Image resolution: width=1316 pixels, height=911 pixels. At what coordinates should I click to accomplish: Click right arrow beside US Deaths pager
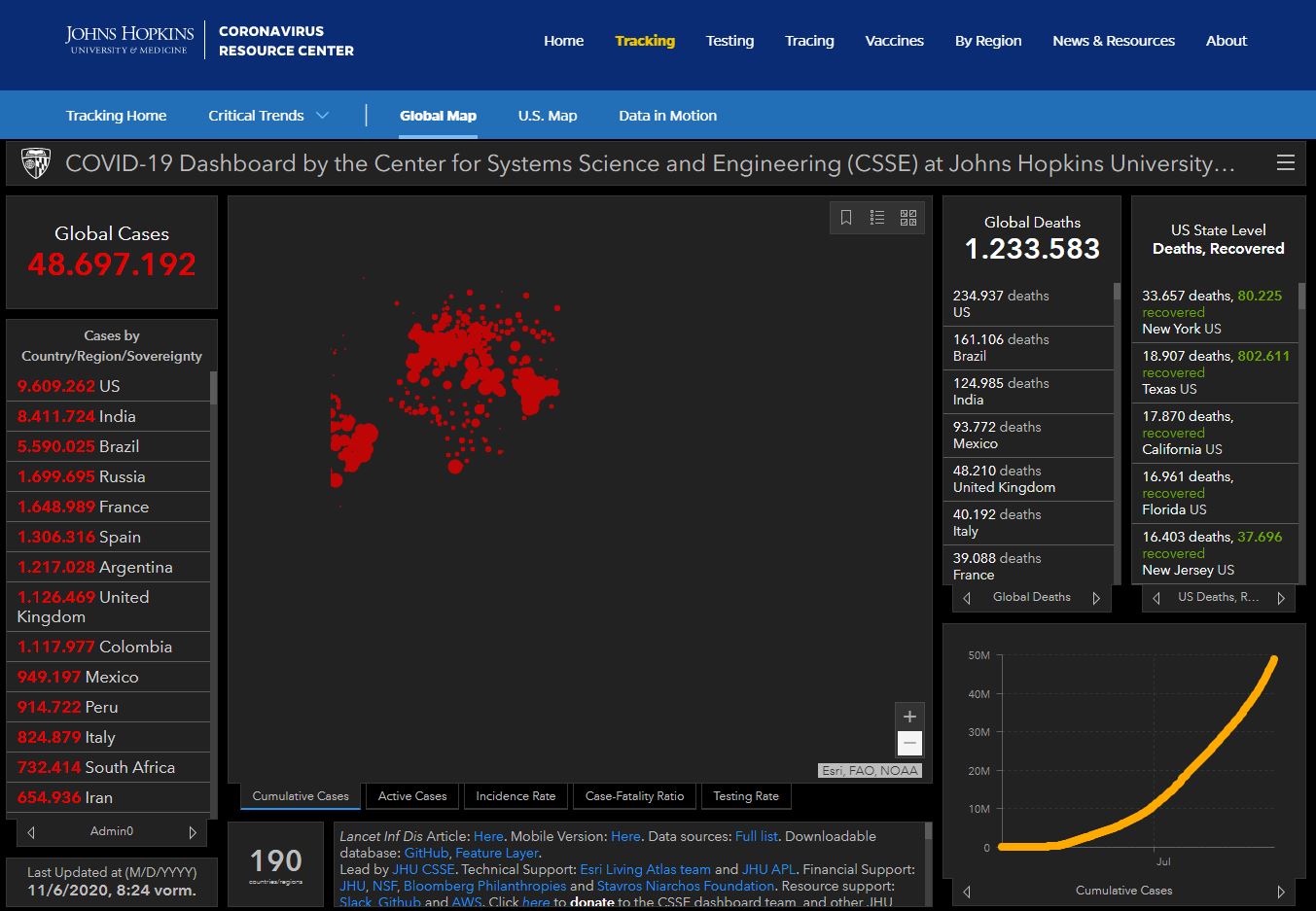point(1281,598)
